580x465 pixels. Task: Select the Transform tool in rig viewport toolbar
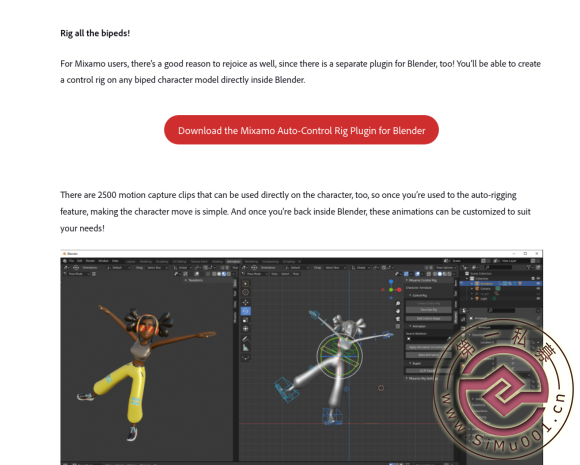tap(245, 328)
